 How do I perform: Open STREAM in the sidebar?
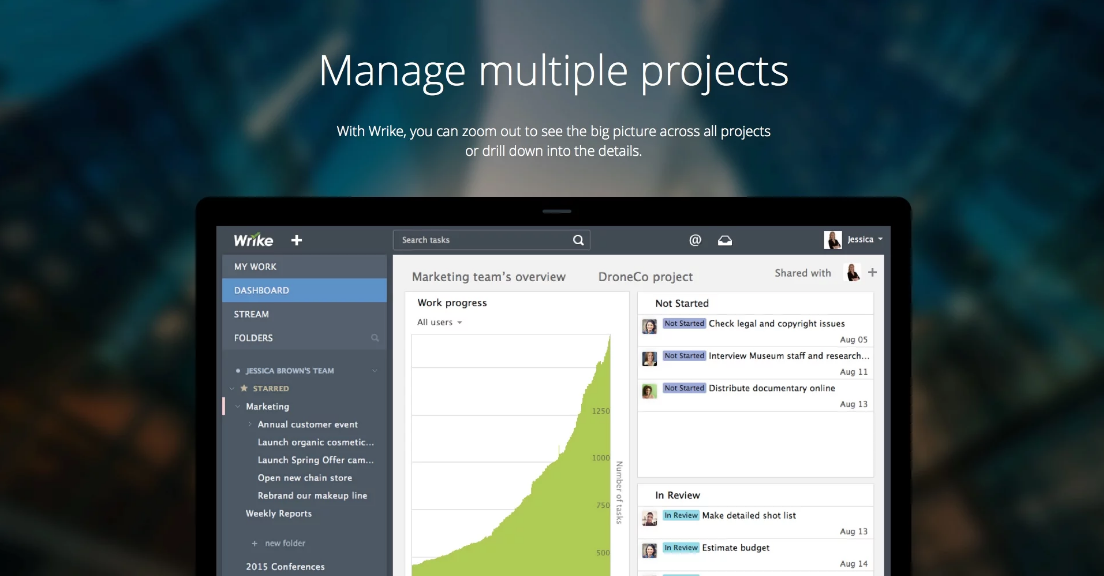coord(252,314)
